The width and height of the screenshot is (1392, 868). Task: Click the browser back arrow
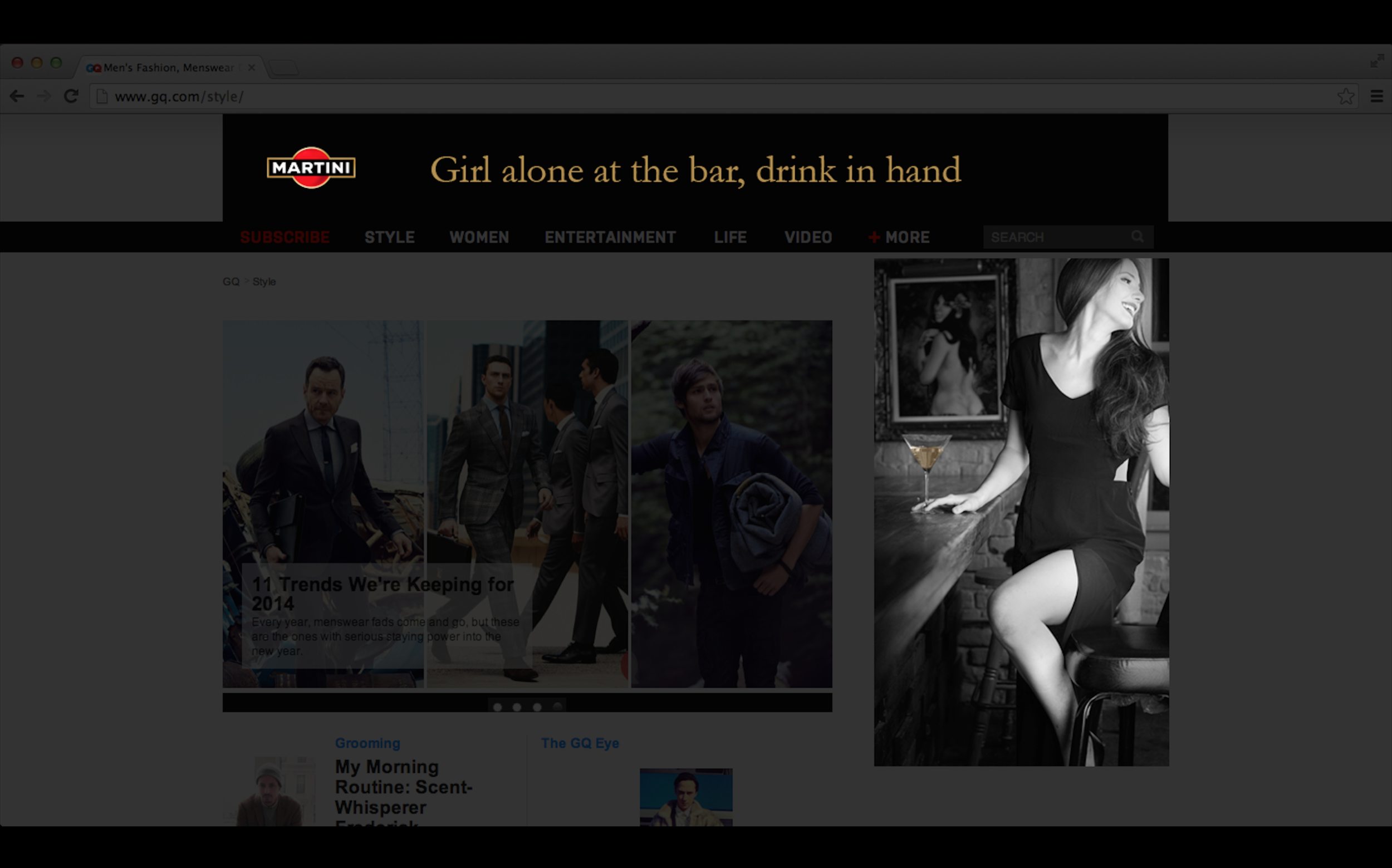tap(17, 96)
